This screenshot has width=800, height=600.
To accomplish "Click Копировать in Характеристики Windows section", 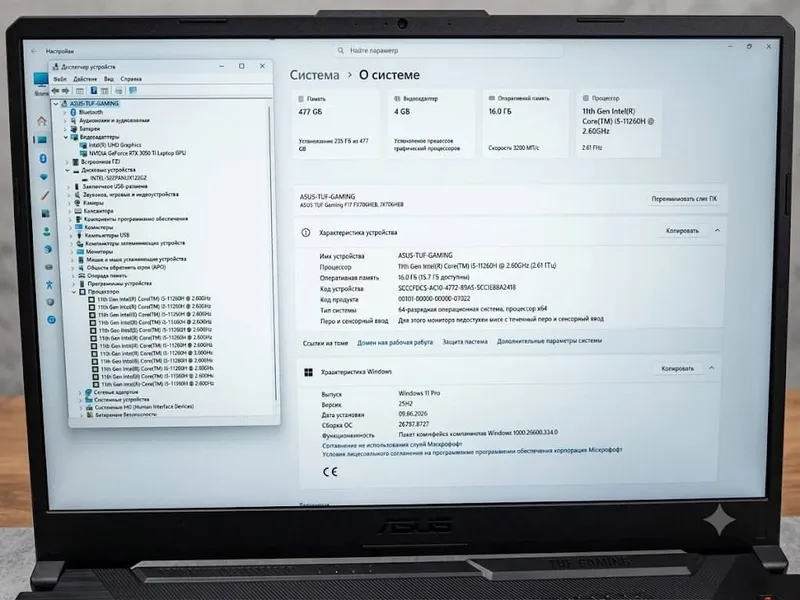I will click(x=678, y=368).
